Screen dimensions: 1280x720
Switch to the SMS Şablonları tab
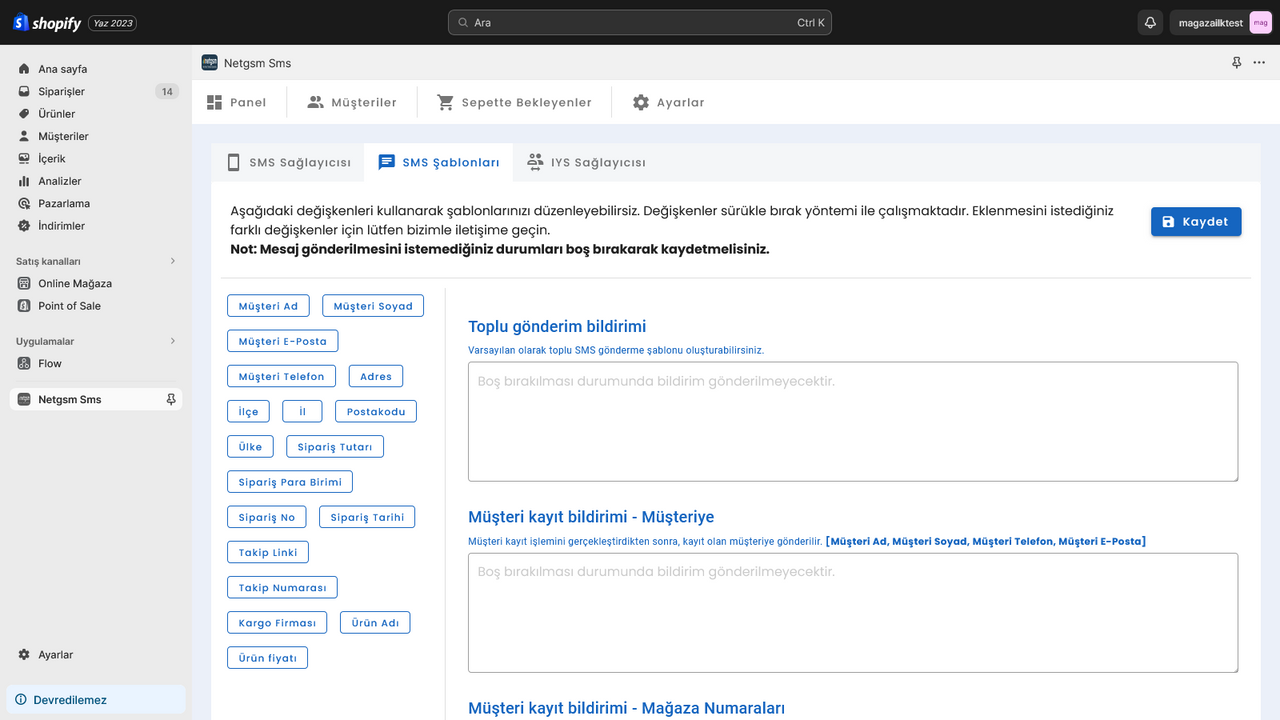439,162
